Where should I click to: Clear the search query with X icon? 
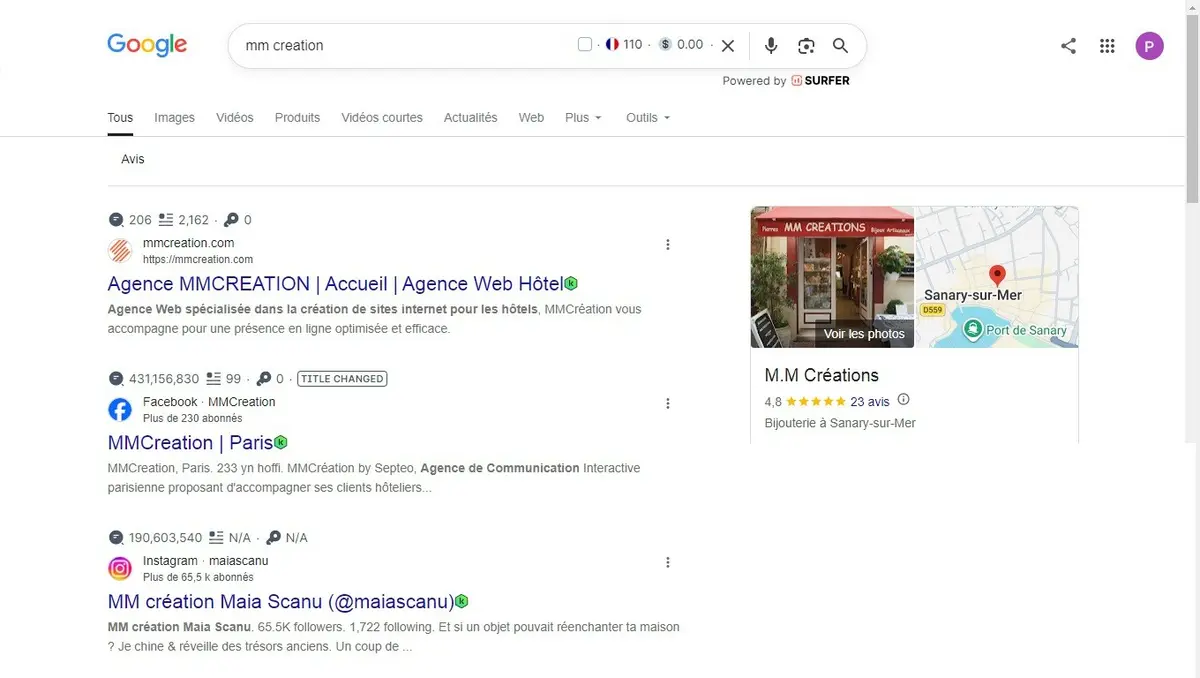pyautogui.click(x=728, y=46)
